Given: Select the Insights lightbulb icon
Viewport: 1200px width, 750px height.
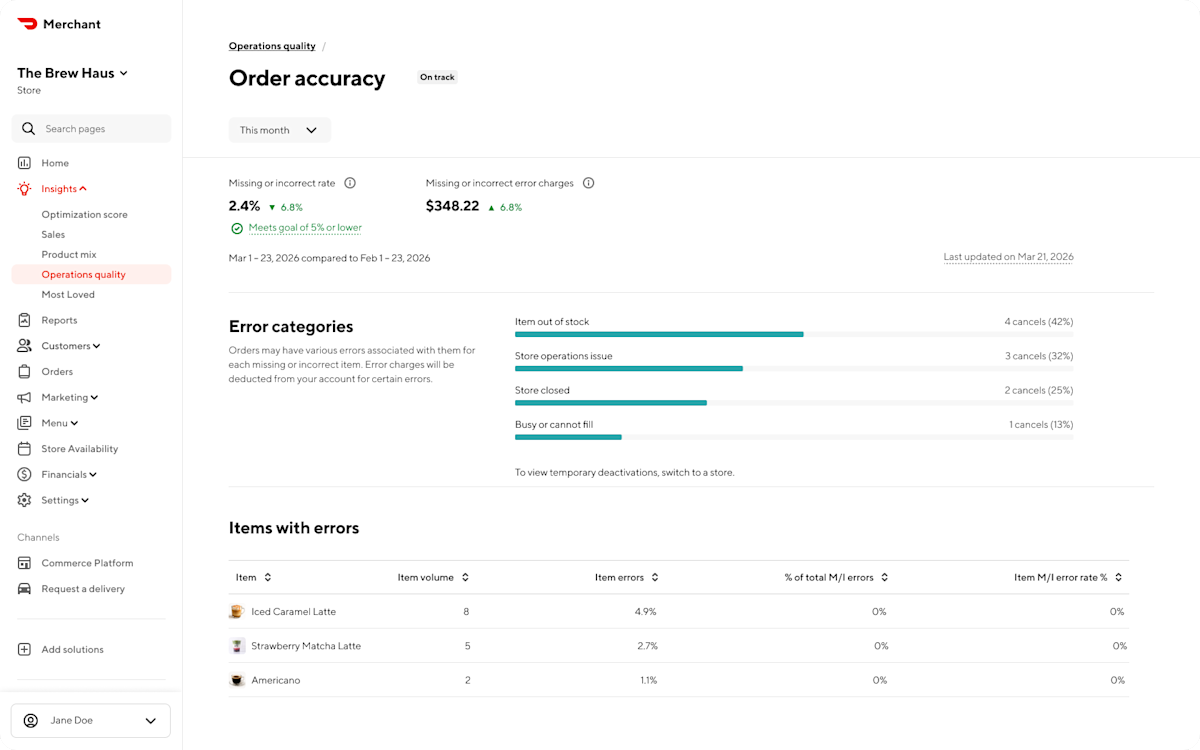Looking at the screenshot, I should [23, 188].
